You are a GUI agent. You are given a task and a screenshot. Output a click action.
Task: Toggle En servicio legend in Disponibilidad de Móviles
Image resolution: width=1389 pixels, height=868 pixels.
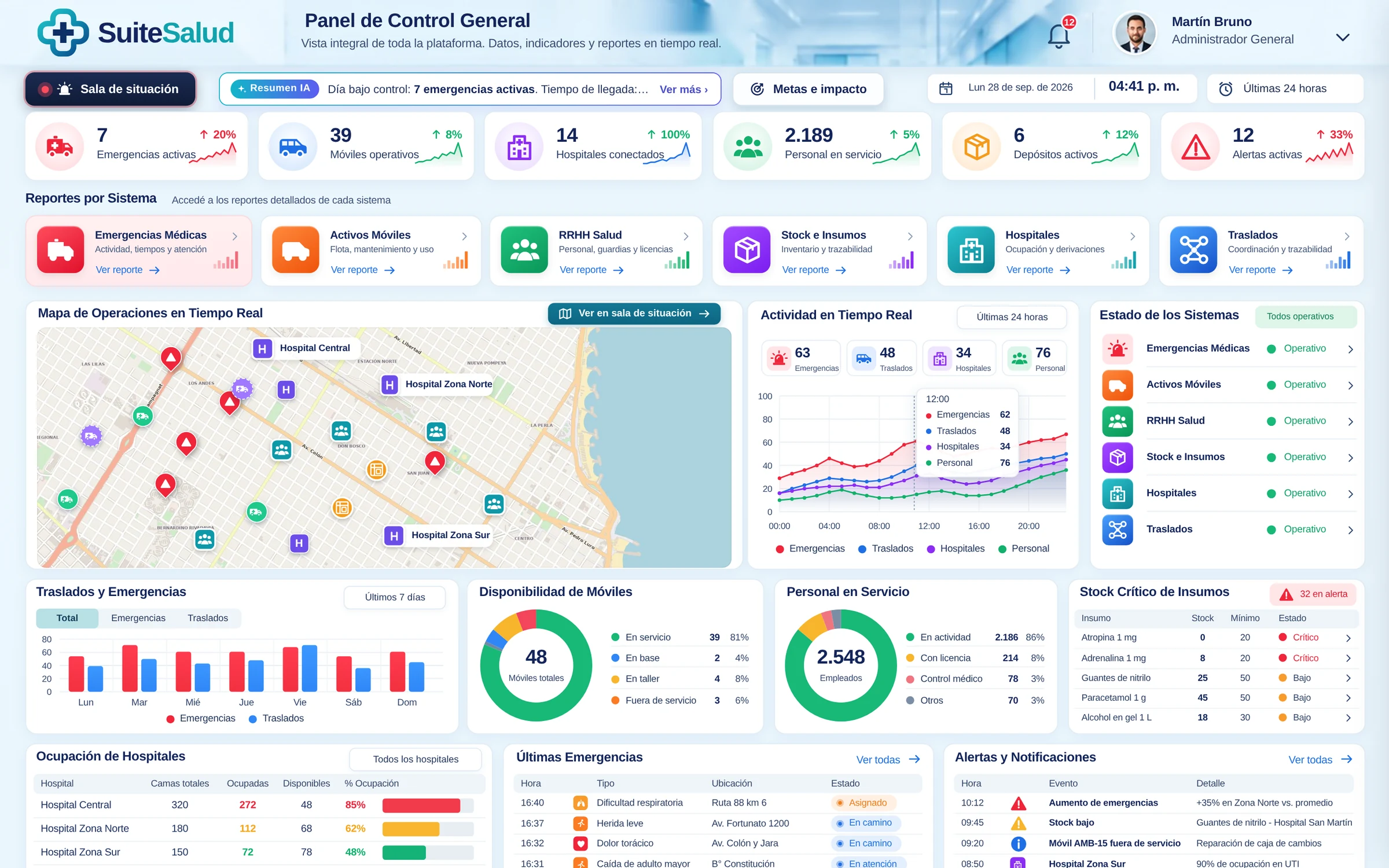point(641,638)
